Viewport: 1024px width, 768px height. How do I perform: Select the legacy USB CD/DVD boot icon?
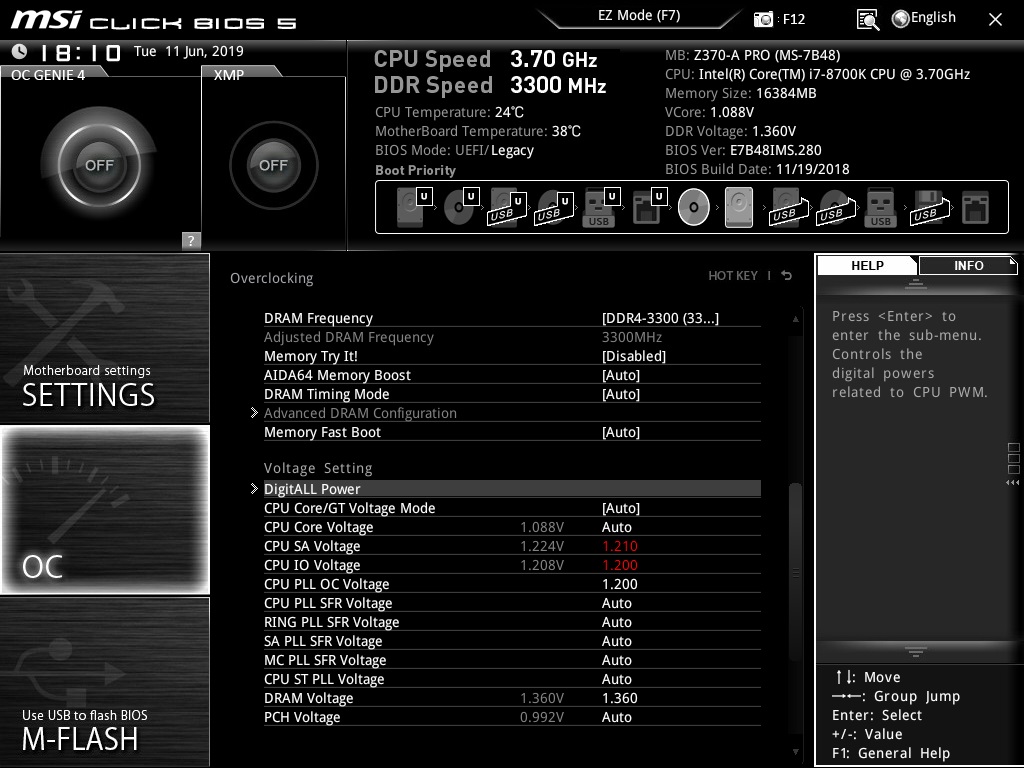pos(835,207)
